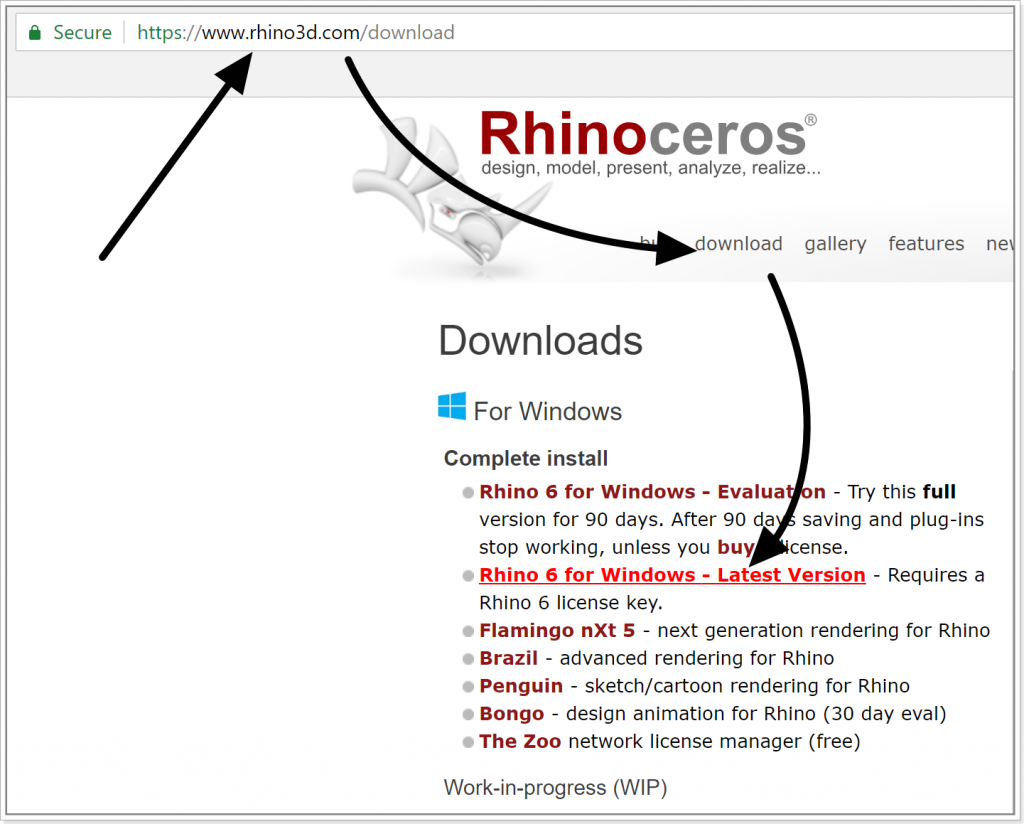Open the Brazil rendering link
The height and width of the screenshot is (824, 1024).
coord(509,658)
